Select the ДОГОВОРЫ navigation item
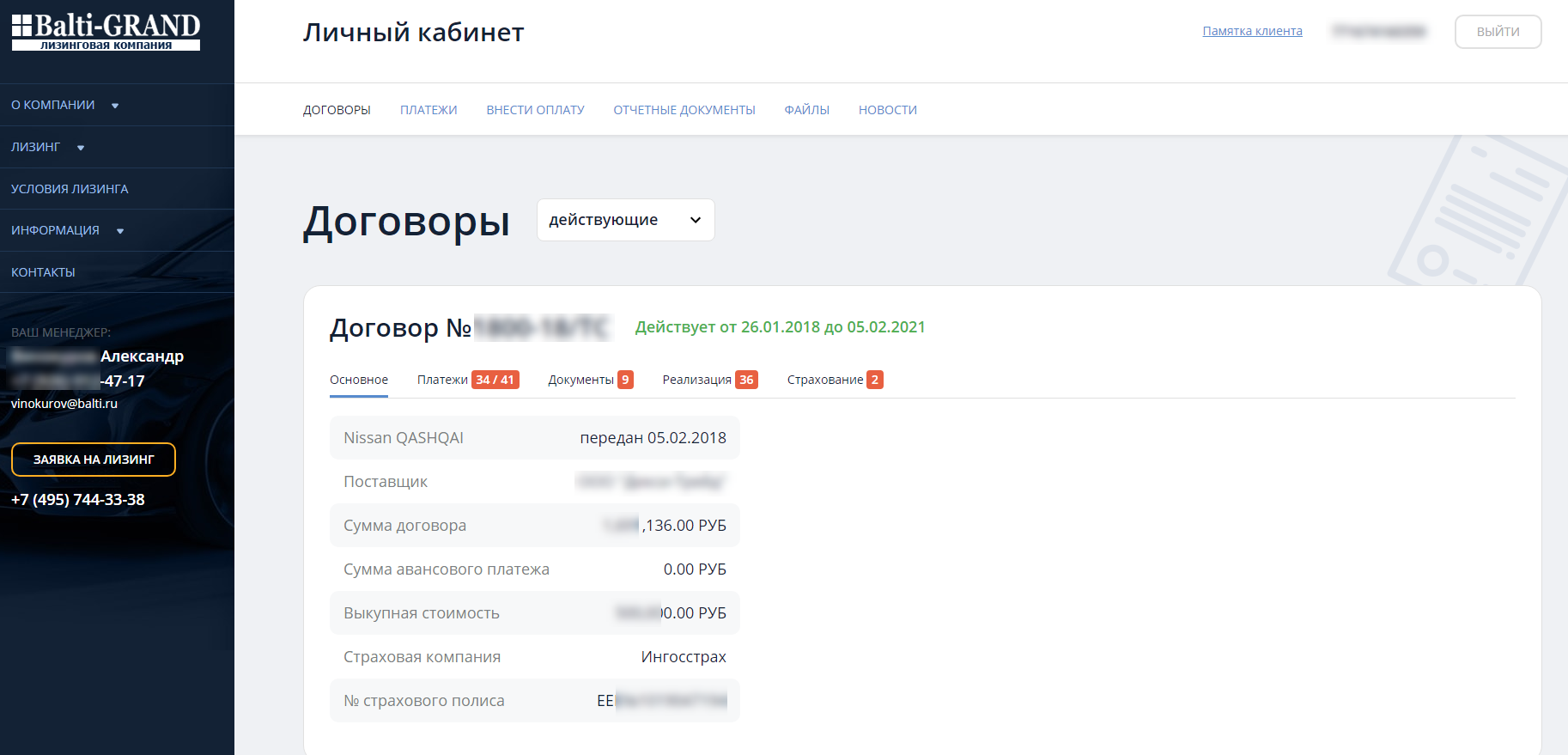This screenshot has width=1568, height=755. 337,110
